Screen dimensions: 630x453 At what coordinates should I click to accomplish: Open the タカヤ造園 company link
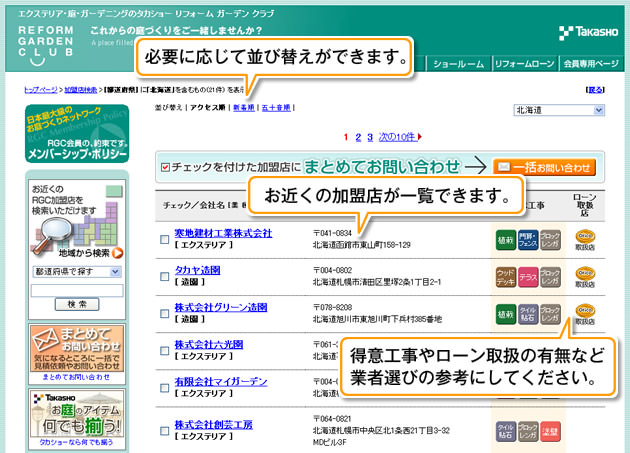click(197, 271)
